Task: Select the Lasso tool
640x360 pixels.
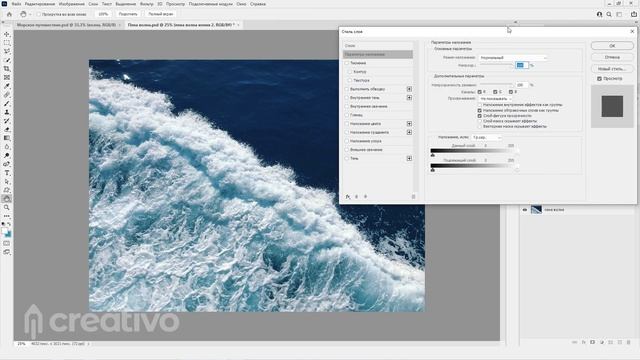Action: 7,51
